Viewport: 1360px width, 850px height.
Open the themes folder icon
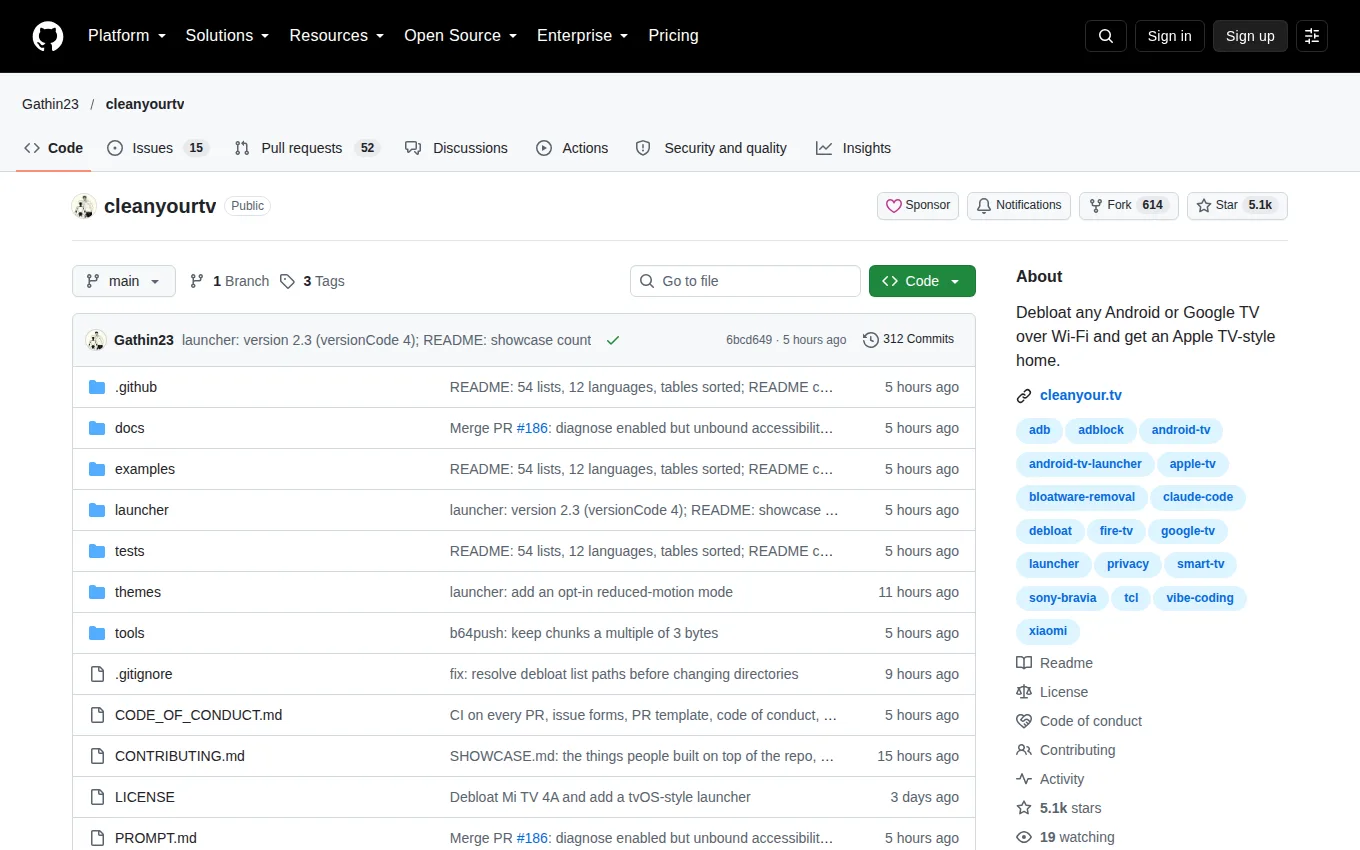click(97, 592)
